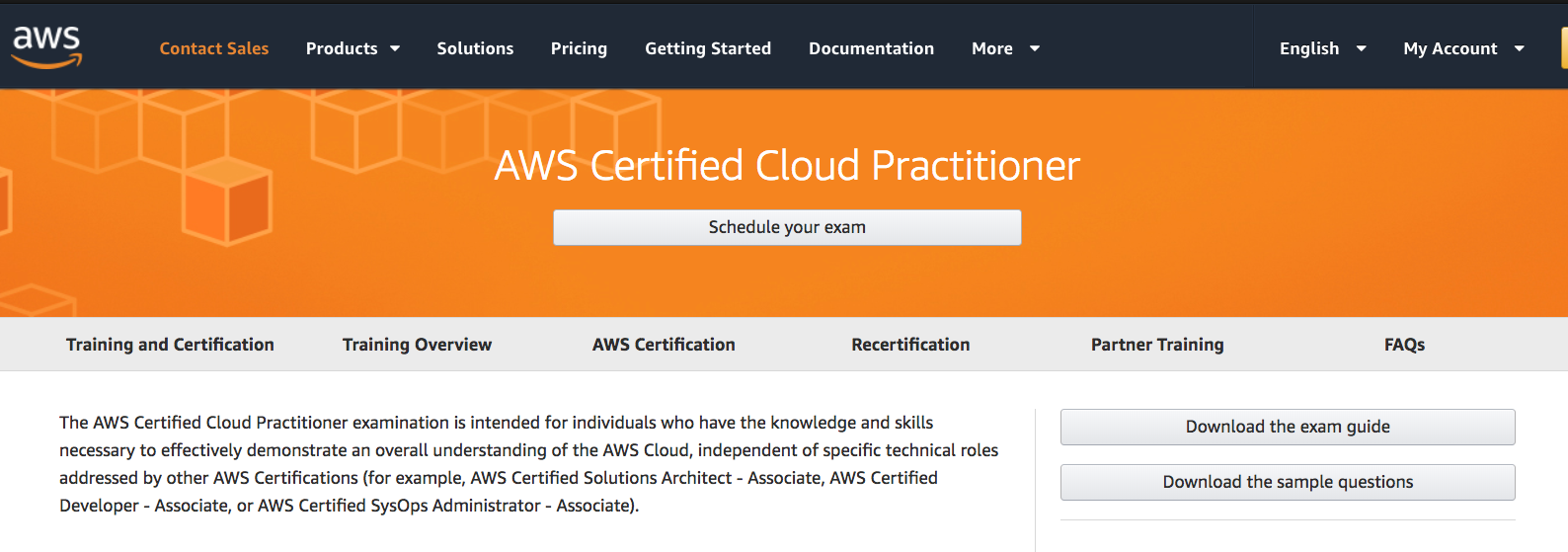Open the English language dropdown
1568x552 pixels.
(1322, 48)
